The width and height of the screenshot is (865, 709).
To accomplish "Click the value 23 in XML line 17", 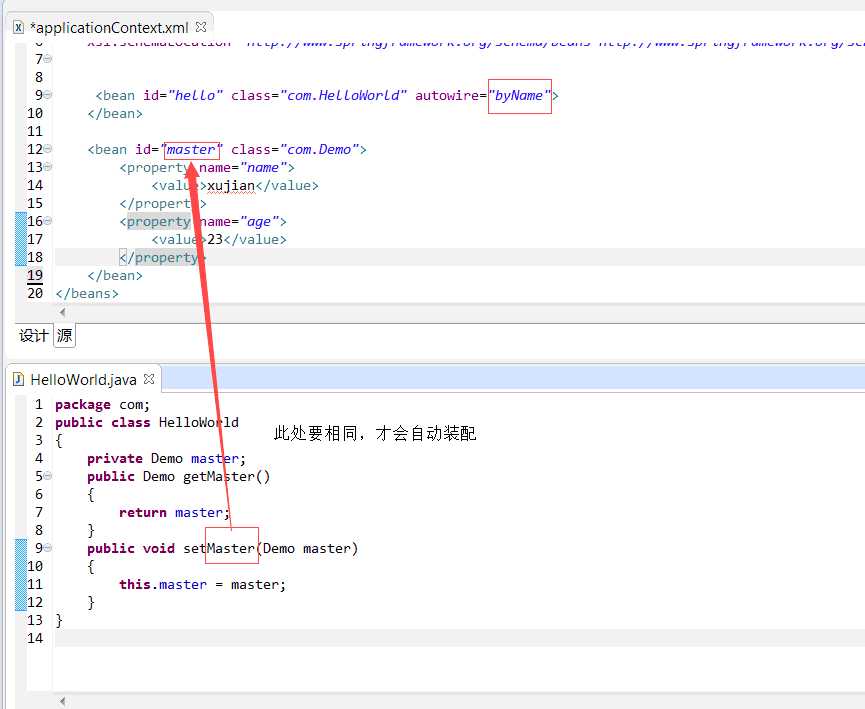I will point(215,239).
